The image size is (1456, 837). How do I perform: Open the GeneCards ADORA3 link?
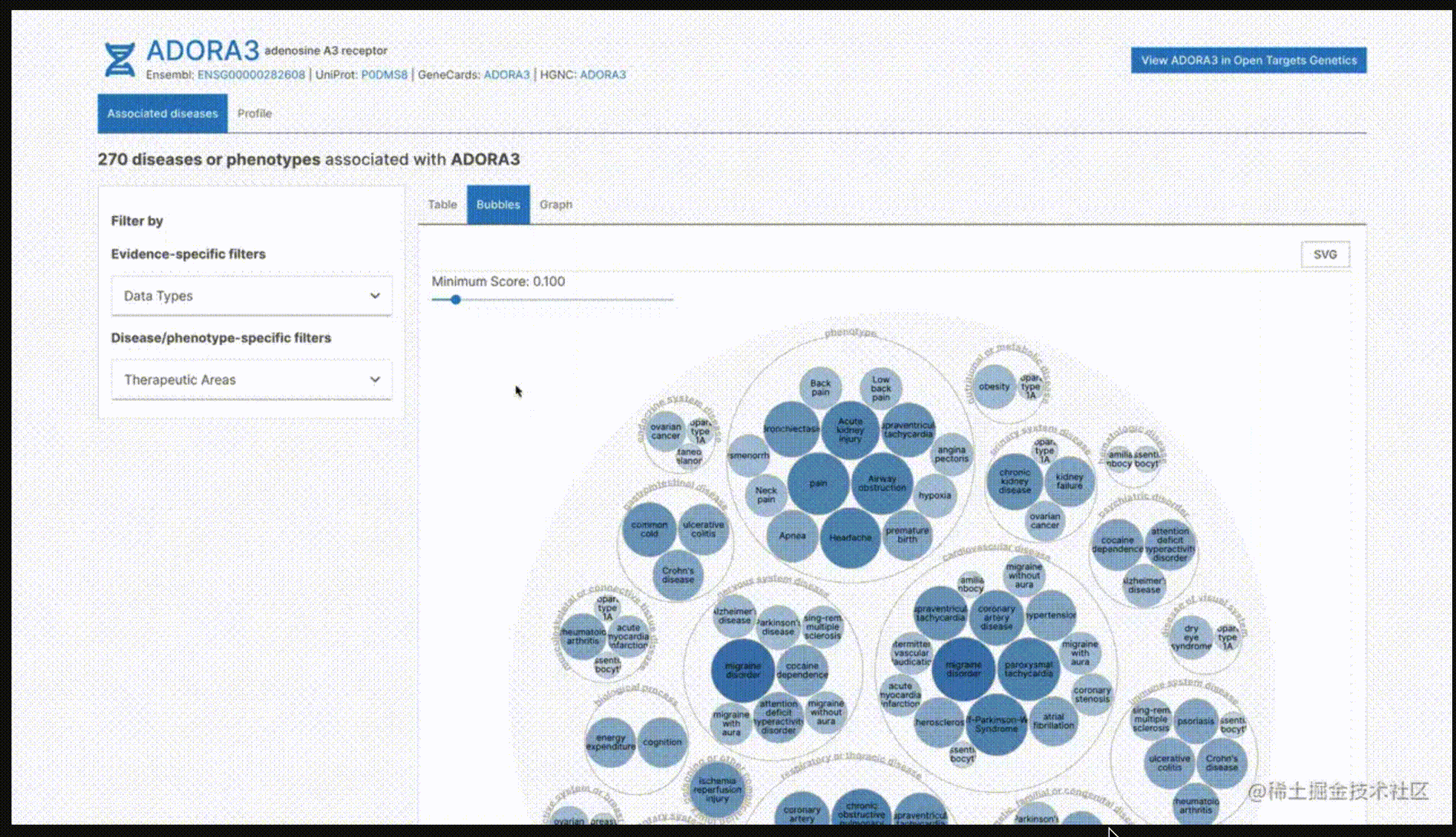(x=507, y=75)
